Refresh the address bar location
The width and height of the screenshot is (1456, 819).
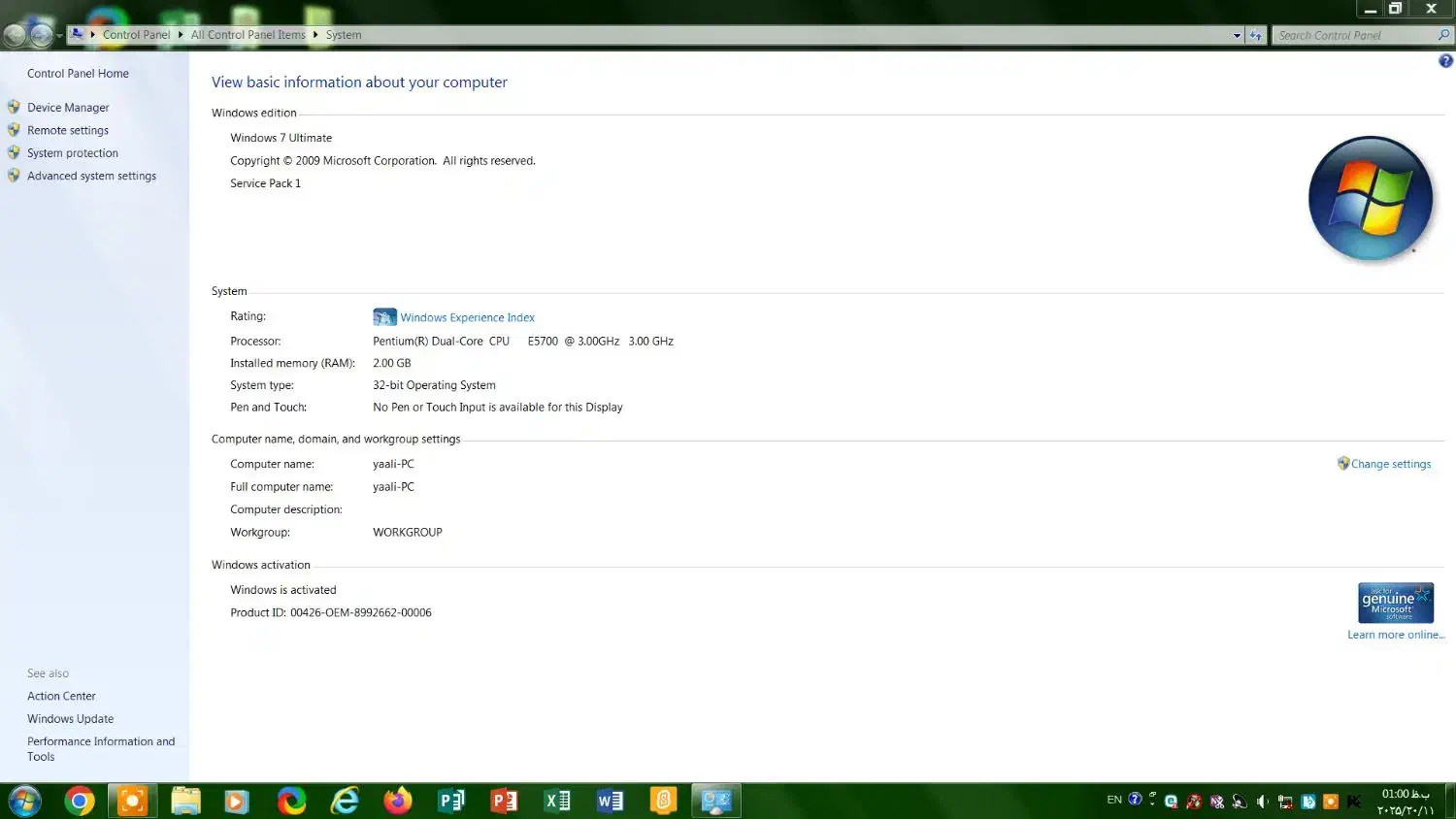point(1256,35)
